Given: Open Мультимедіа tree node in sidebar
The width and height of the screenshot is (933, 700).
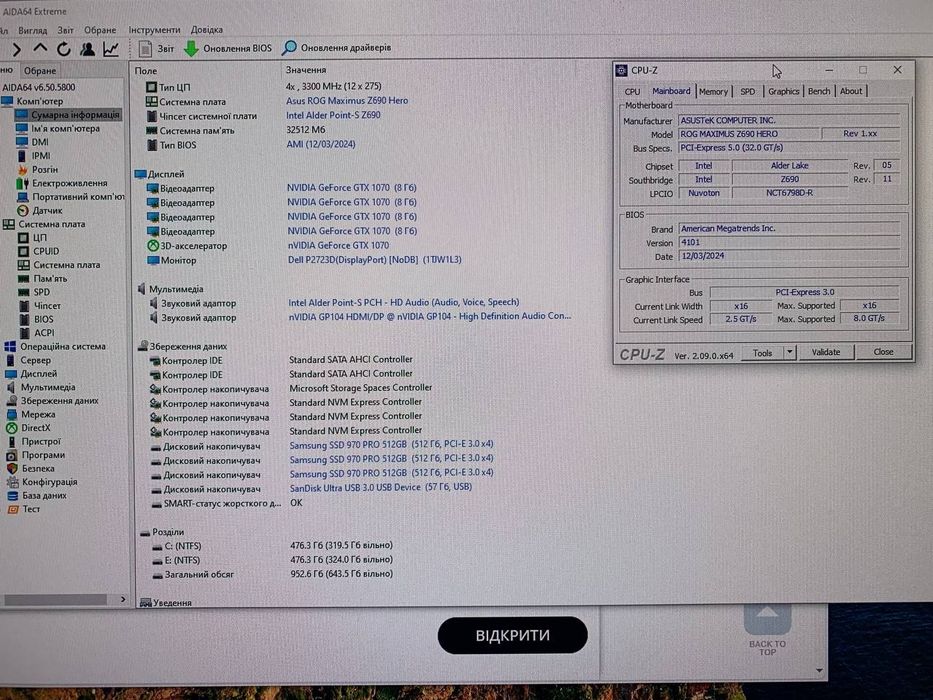Looking at the screenshot, I should coord(40,387).
